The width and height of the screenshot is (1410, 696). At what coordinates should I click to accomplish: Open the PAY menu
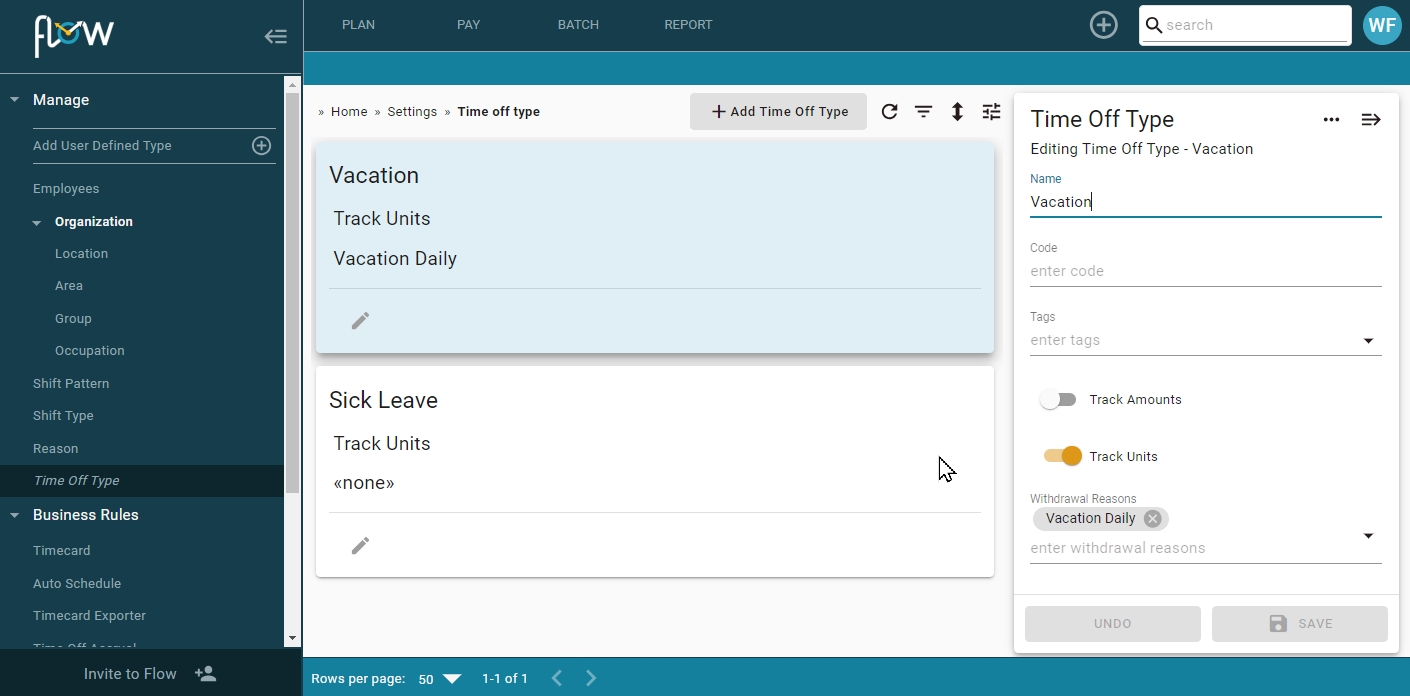click(469, 25)
